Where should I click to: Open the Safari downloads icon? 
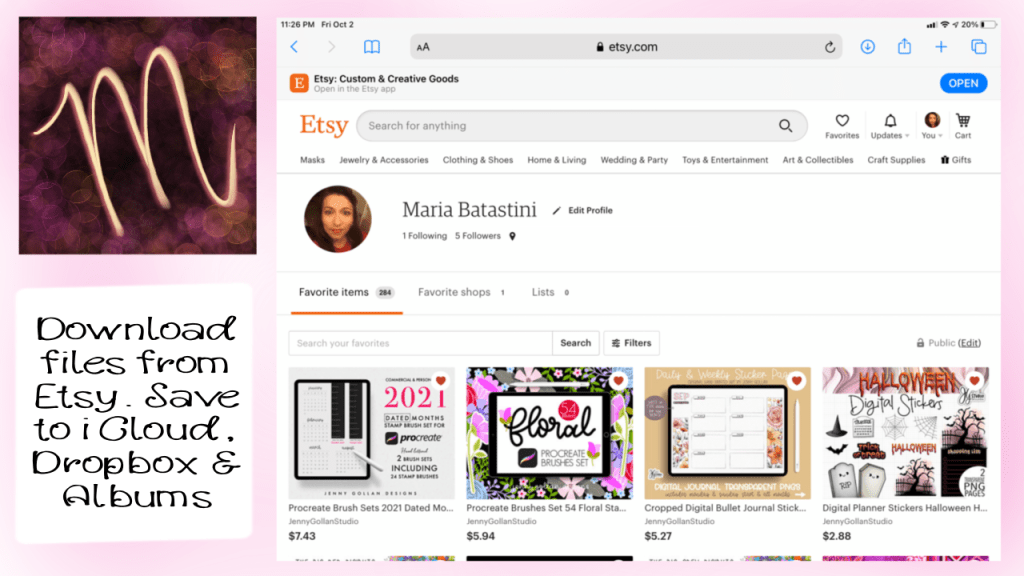tap(868, 47)
